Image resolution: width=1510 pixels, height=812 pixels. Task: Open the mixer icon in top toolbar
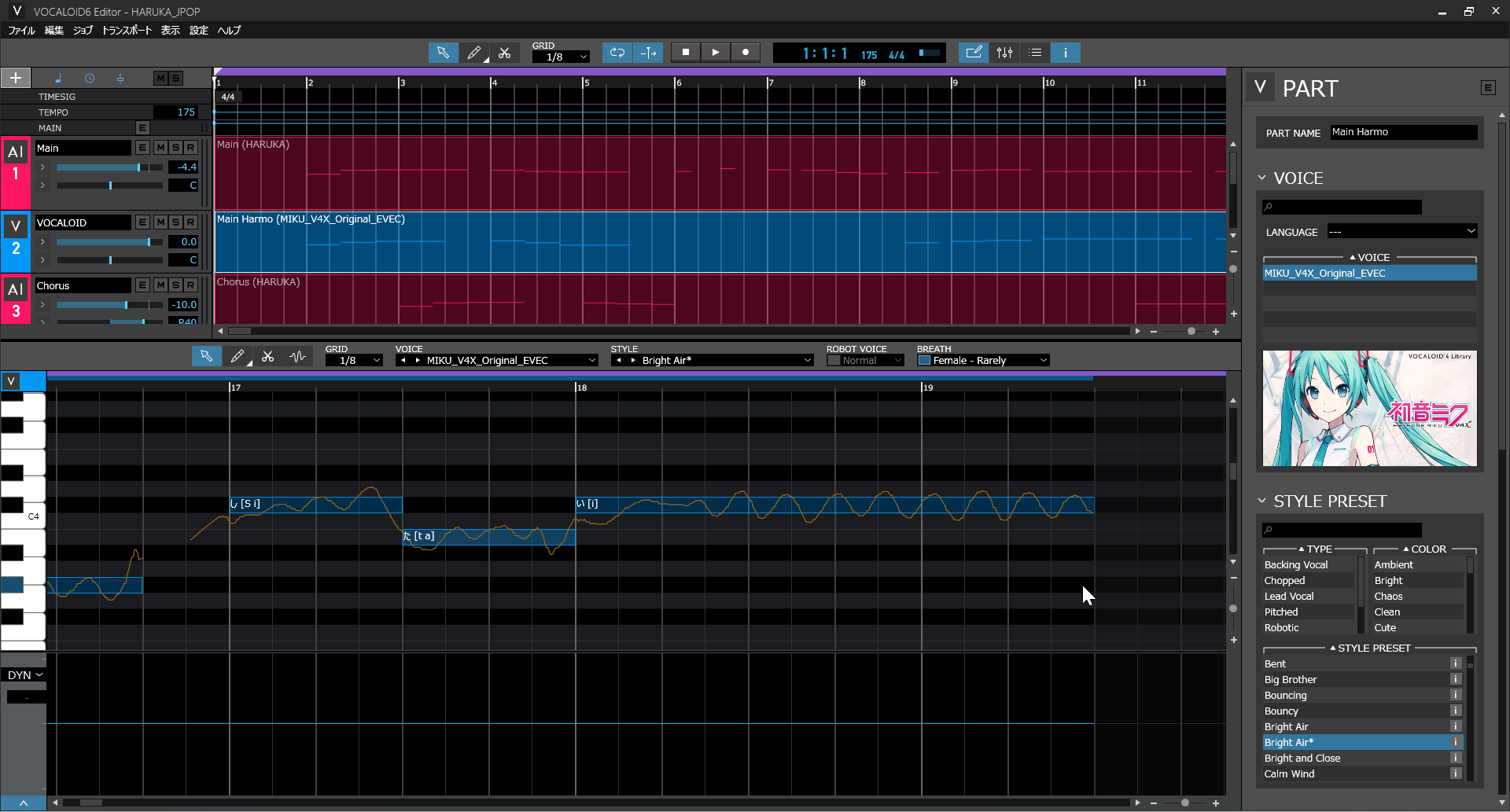[x=1004, y=53]
